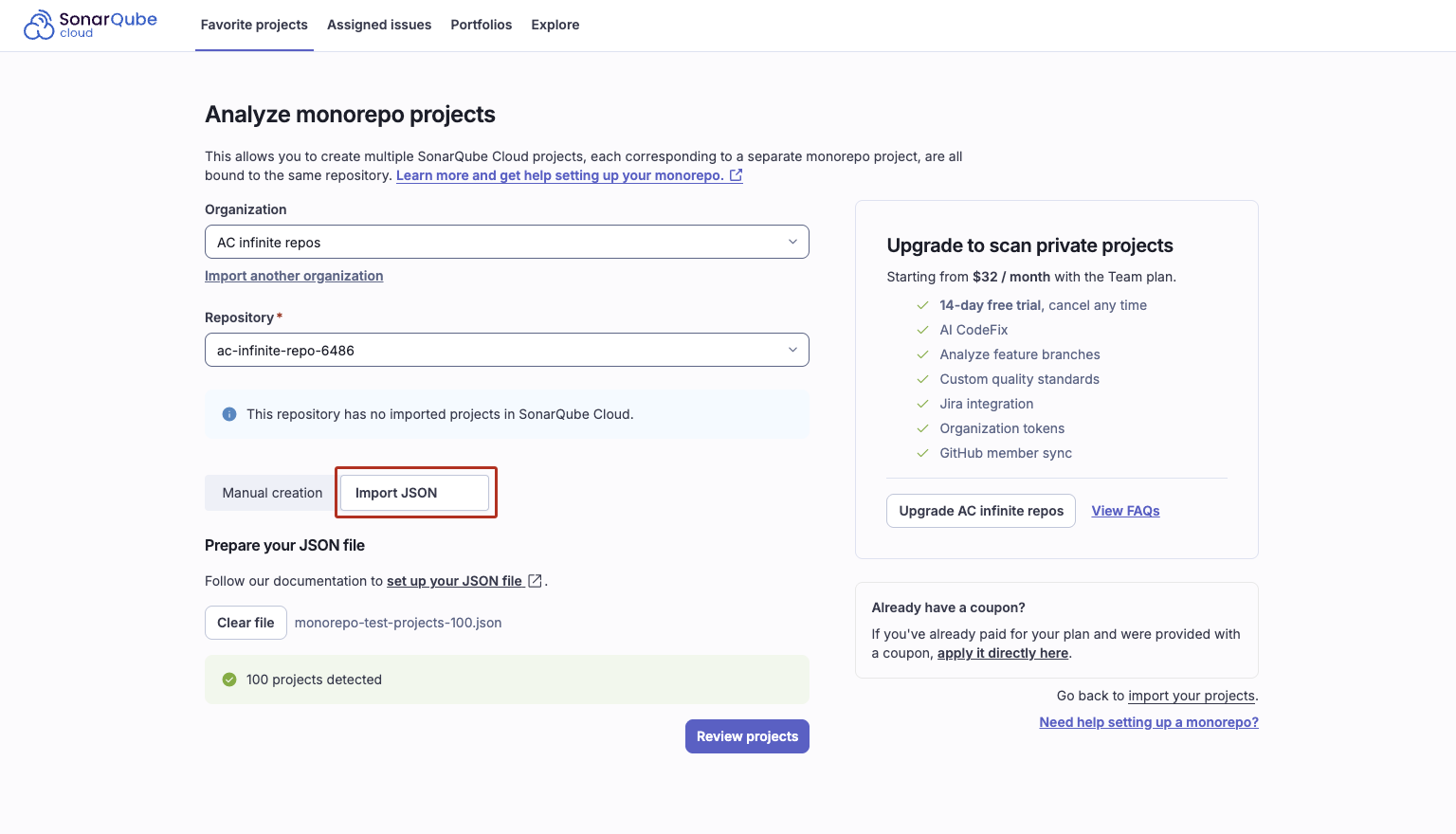Open the Portfolios tab
1456x834 pixels.
[x=482, y=25]
